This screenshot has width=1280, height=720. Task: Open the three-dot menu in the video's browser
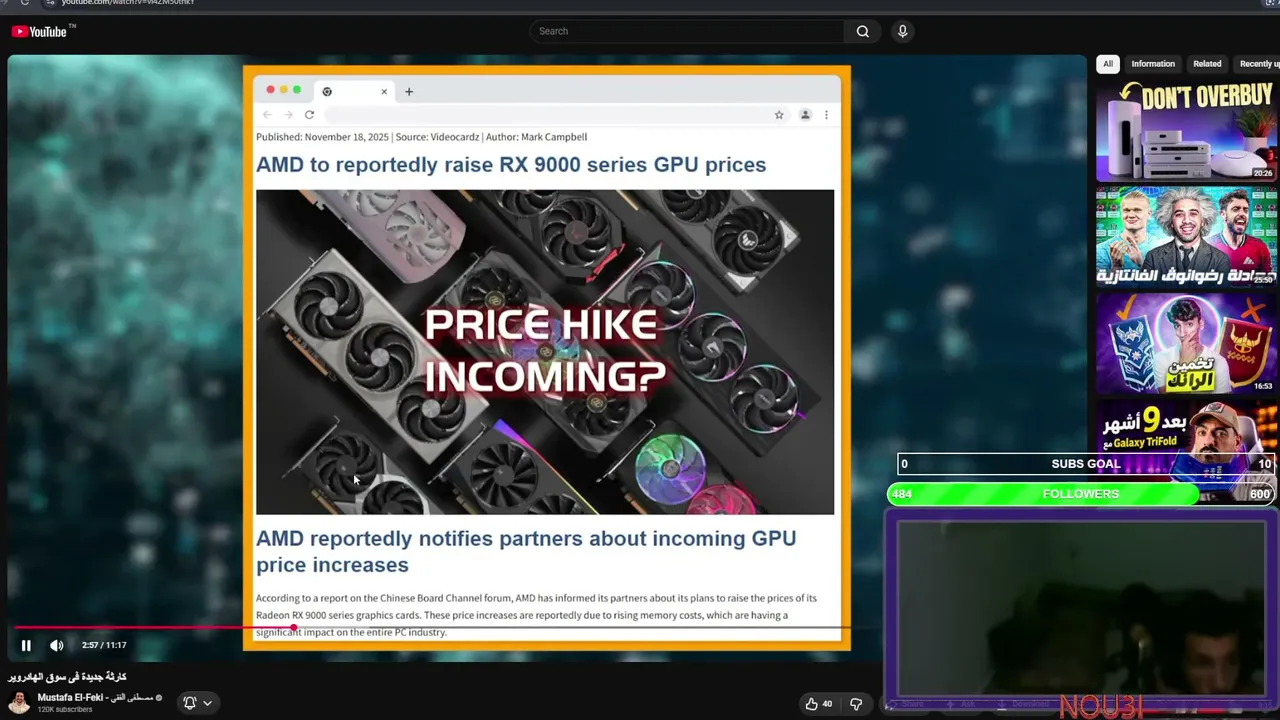coord(826,115)
